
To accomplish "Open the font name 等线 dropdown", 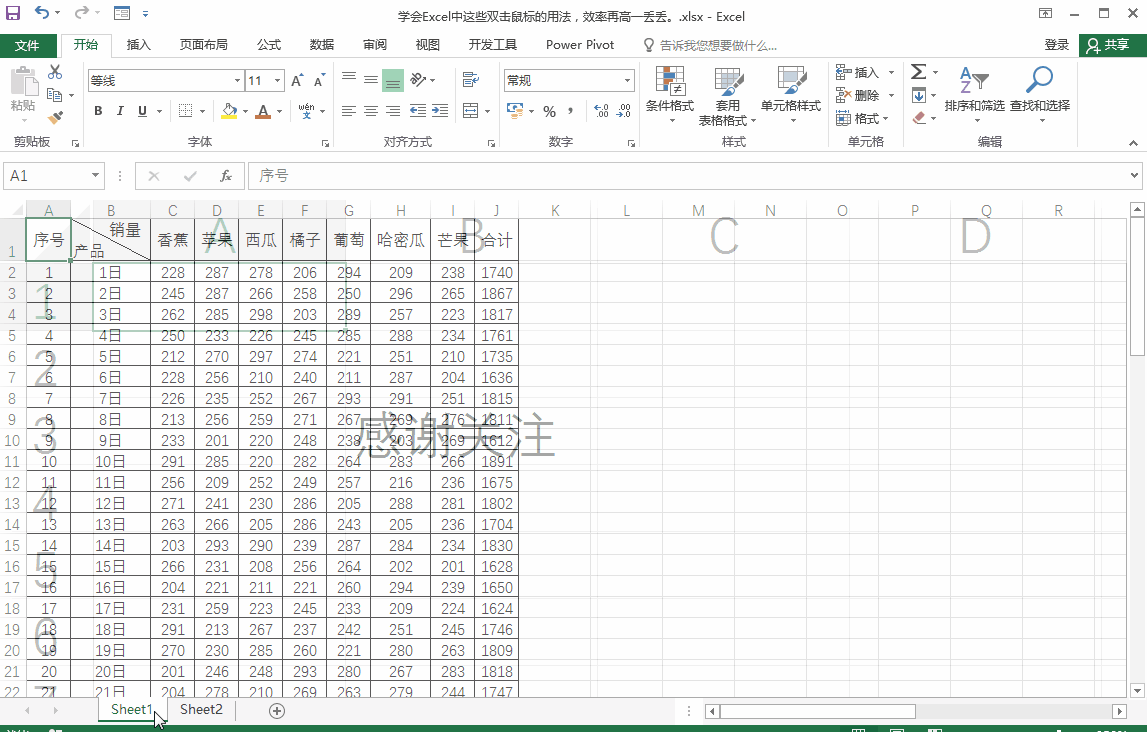I will (x=237, y=80).
